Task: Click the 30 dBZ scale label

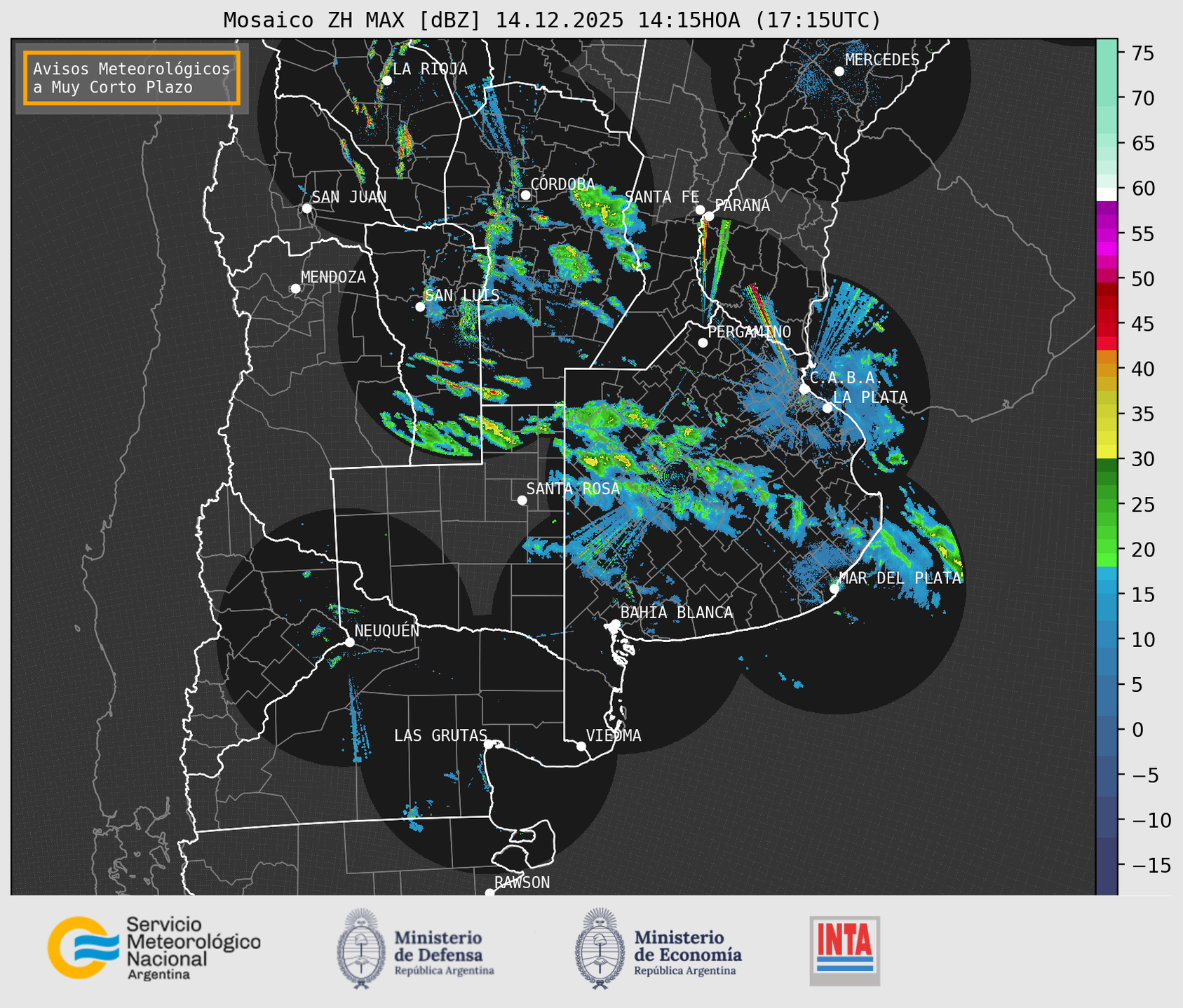Action: point(1142,459)
